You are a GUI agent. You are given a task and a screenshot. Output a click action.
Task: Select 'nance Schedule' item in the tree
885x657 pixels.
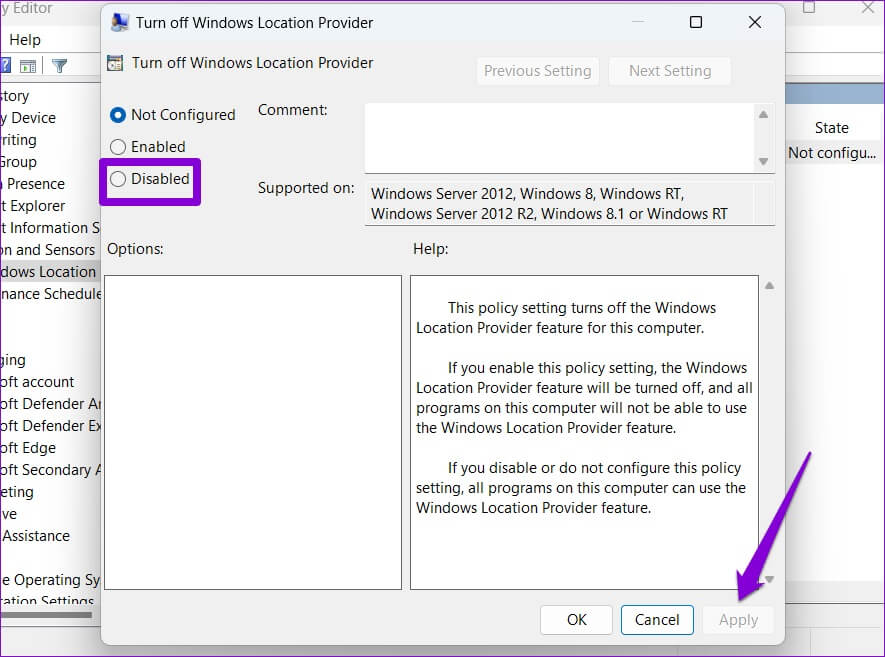(x=50, y=294)
